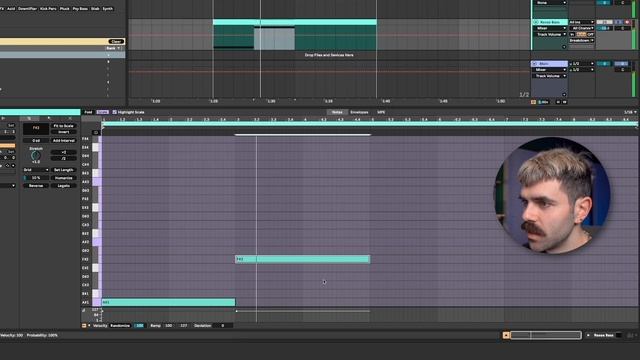This screenshot has height=360, width=640.
Task: Click the humanize amount 50% field
Action: pos(36,178)
